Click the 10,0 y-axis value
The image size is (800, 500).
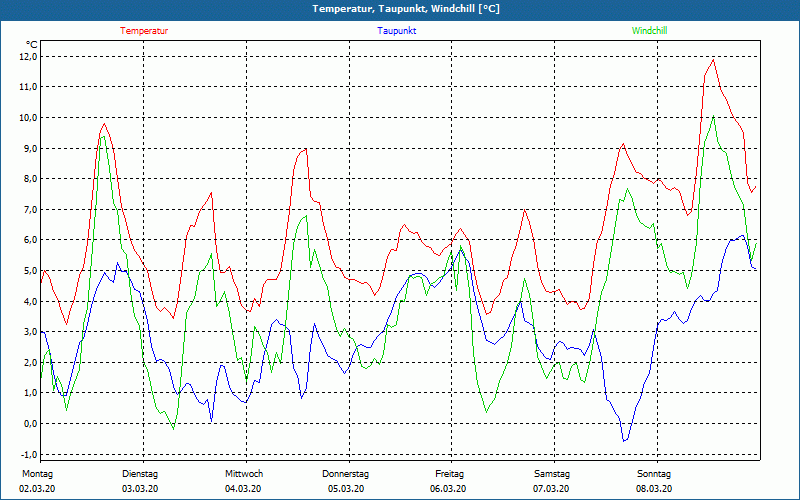click(29, 118)
